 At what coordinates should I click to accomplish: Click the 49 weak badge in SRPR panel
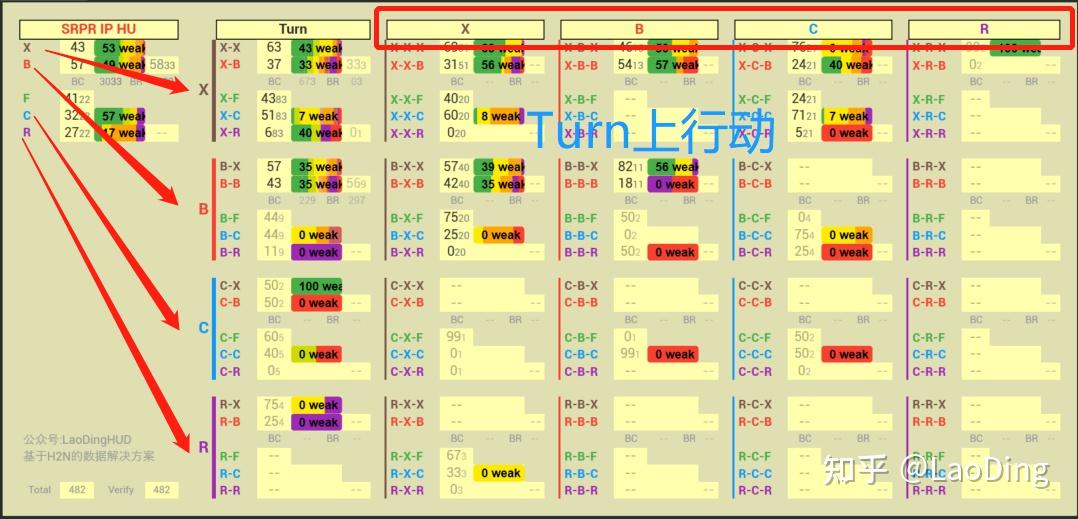click(120, 65)
